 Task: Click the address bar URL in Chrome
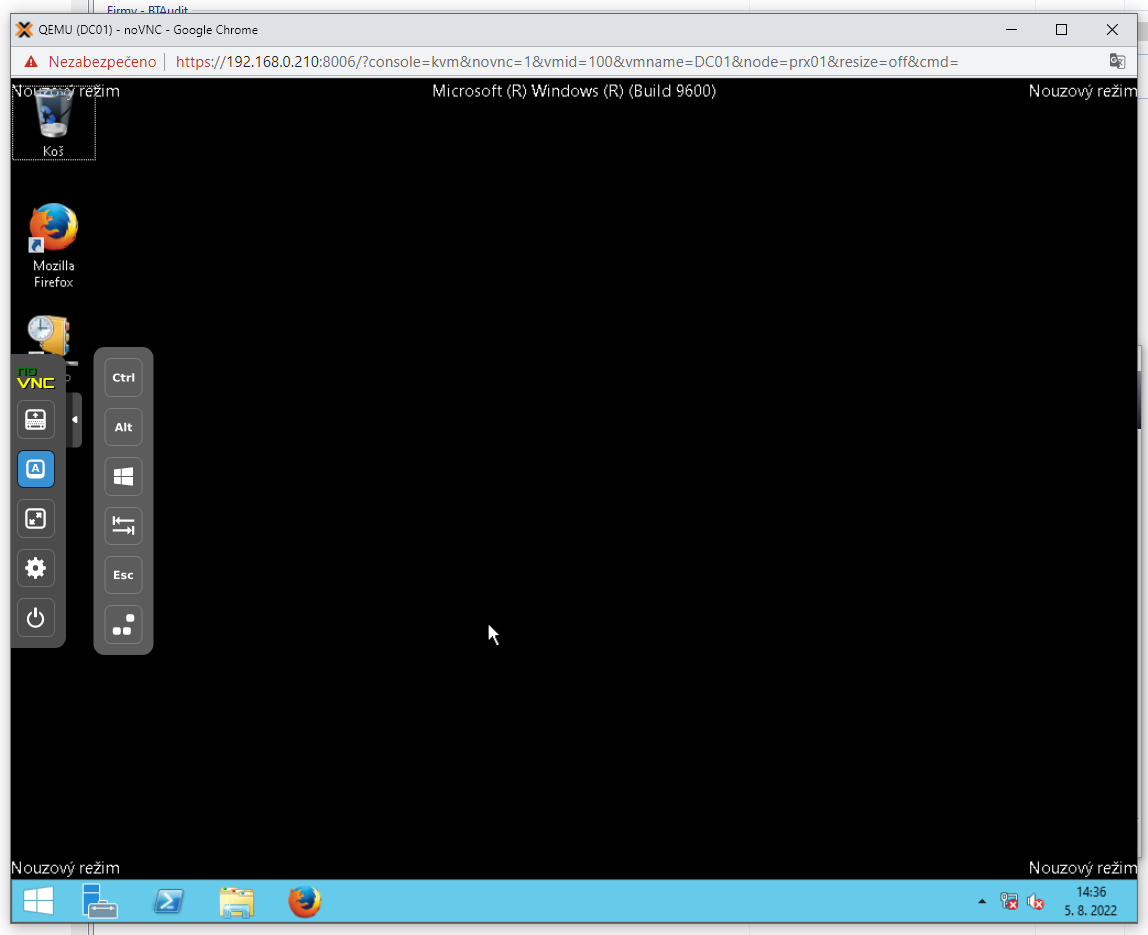(x=566, y=61)
